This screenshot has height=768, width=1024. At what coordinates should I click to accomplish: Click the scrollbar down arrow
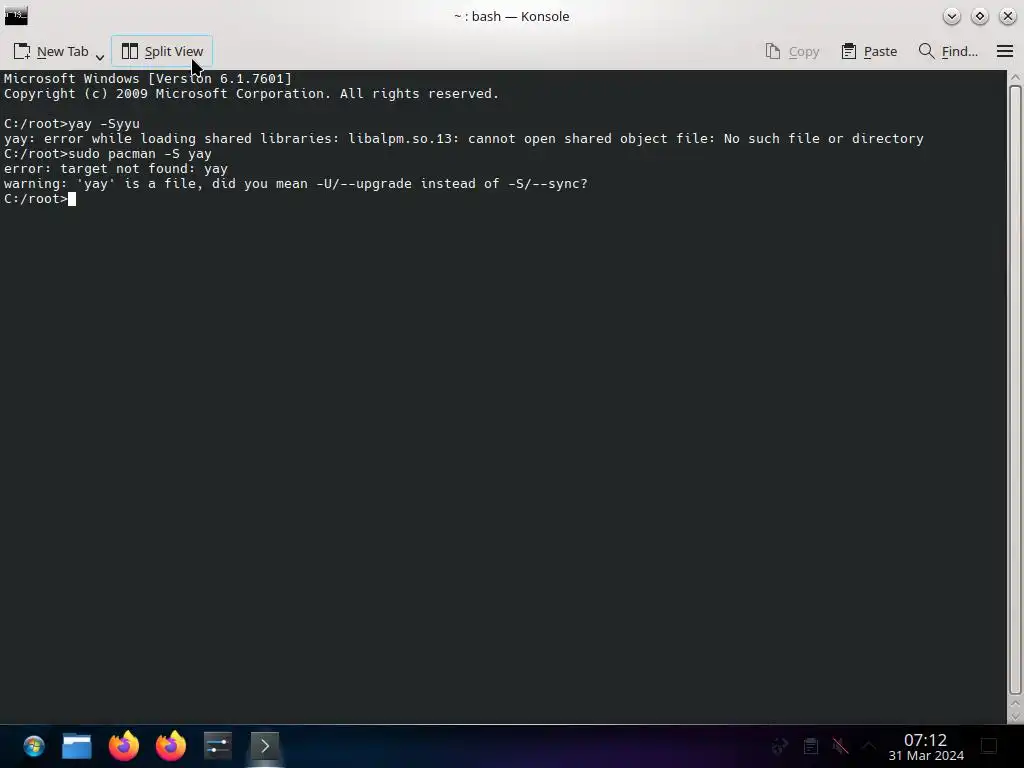coord(1015,716)
